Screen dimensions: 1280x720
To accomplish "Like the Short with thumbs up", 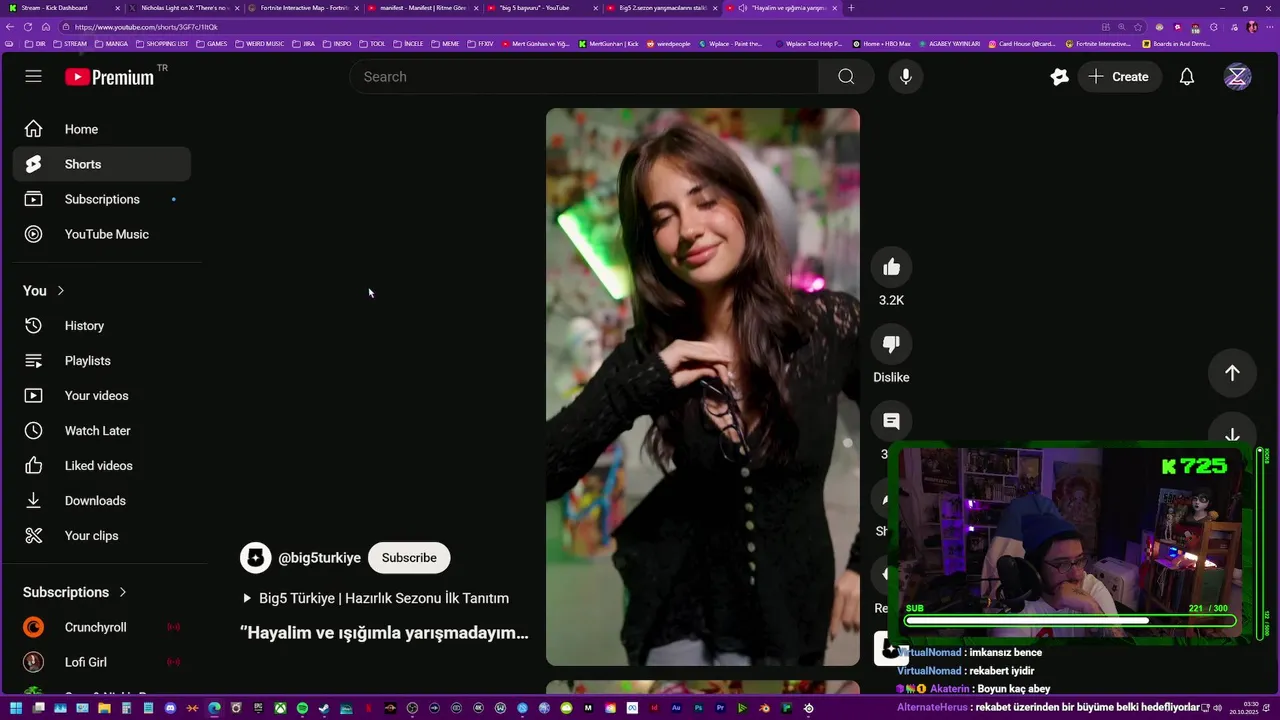I will (x=891, y=267).
